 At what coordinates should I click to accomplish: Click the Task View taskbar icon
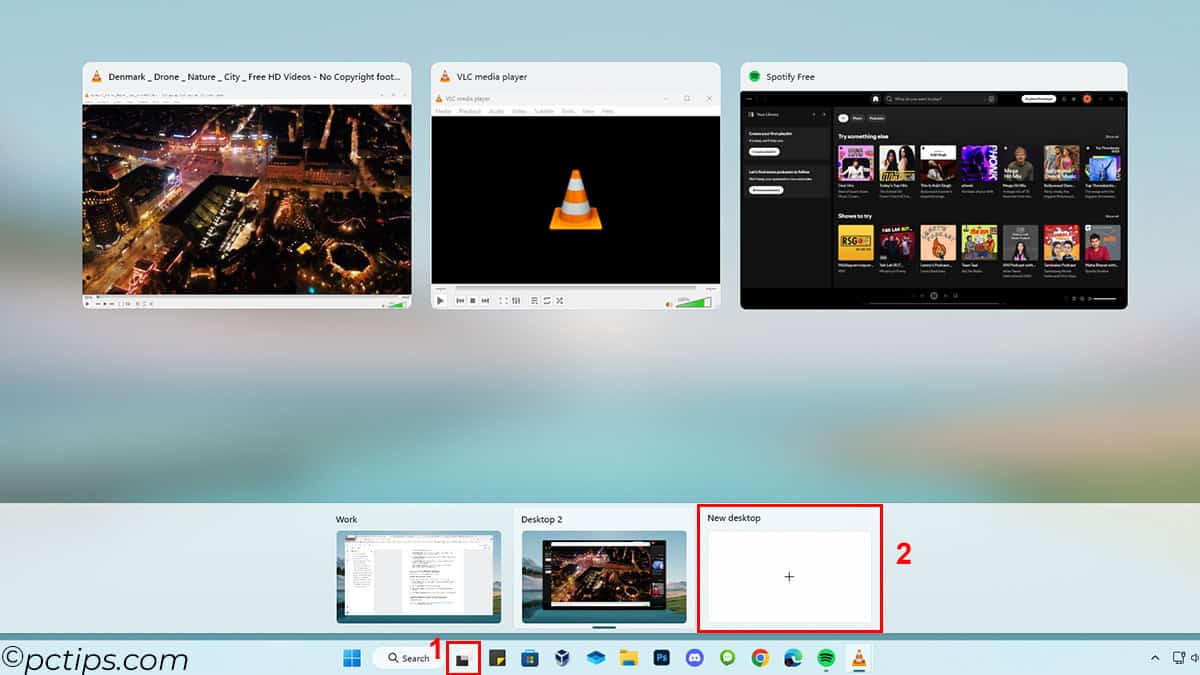coord(463,658)
